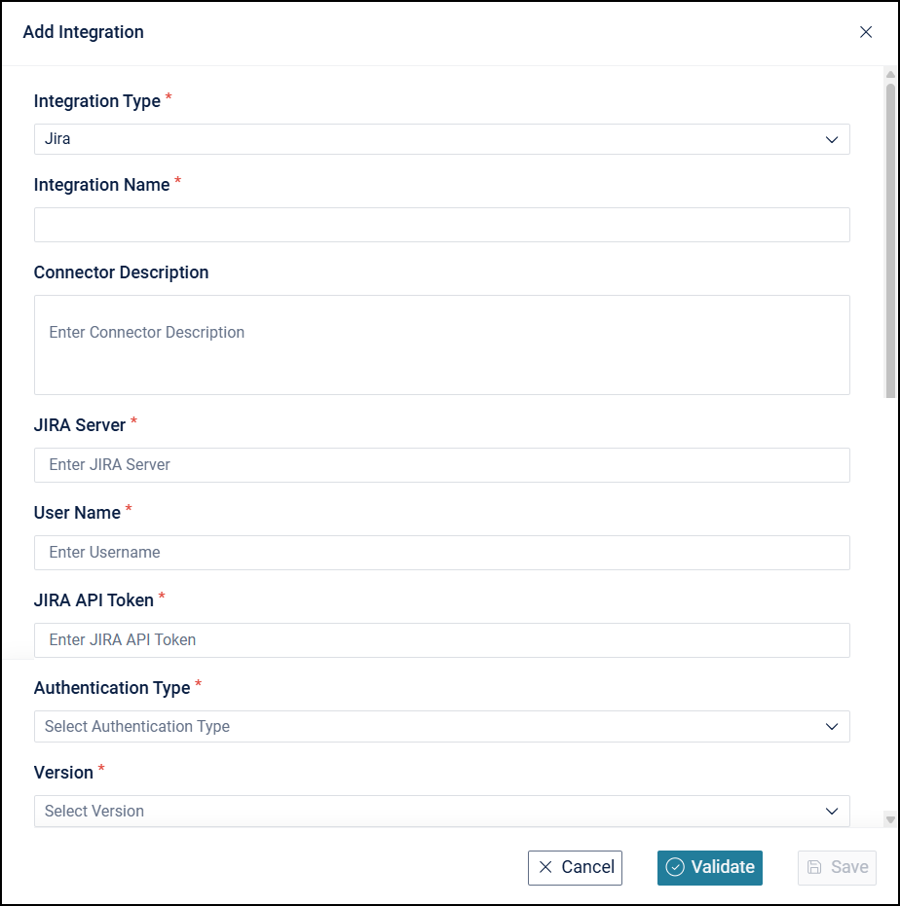Click the floppy disk Save icon

point(815,867)
